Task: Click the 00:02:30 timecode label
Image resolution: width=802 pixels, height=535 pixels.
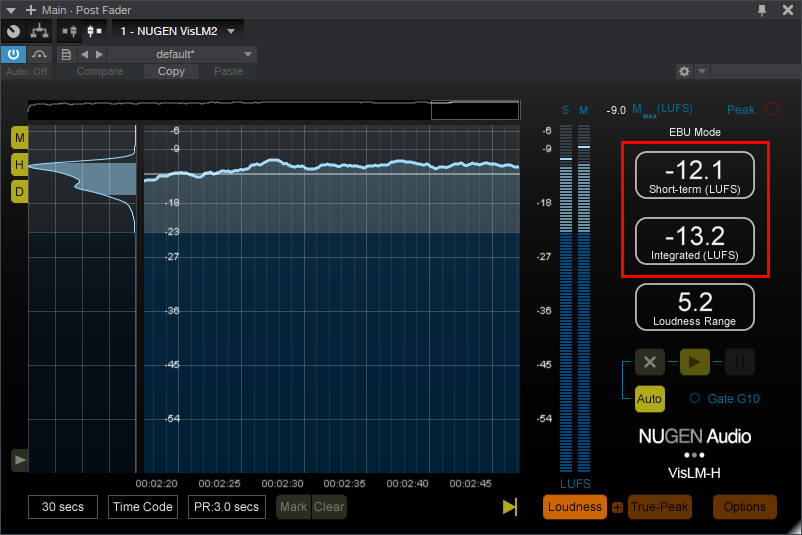Action: pyautogui.click(x=282, y=483)
